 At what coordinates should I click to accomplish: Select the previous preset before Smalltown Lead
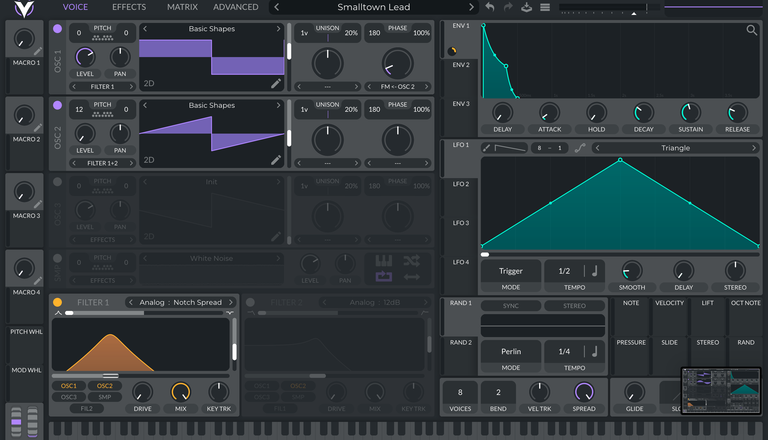tap(277, 7)
